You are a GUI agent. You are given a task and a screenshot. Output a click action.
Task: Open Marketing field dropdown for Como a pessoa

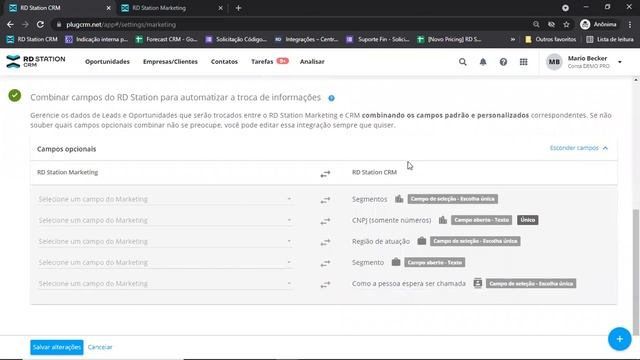coord(164,284)
